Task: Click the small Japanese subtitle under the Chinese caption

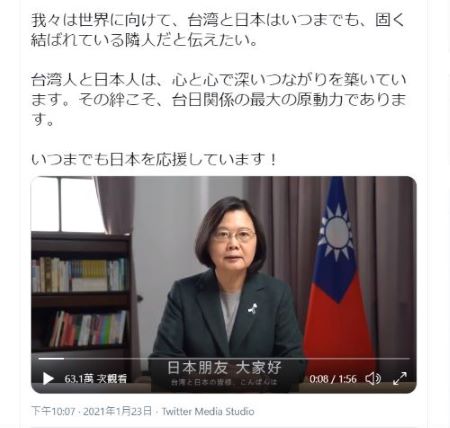Action: click(x=224, y=382)
